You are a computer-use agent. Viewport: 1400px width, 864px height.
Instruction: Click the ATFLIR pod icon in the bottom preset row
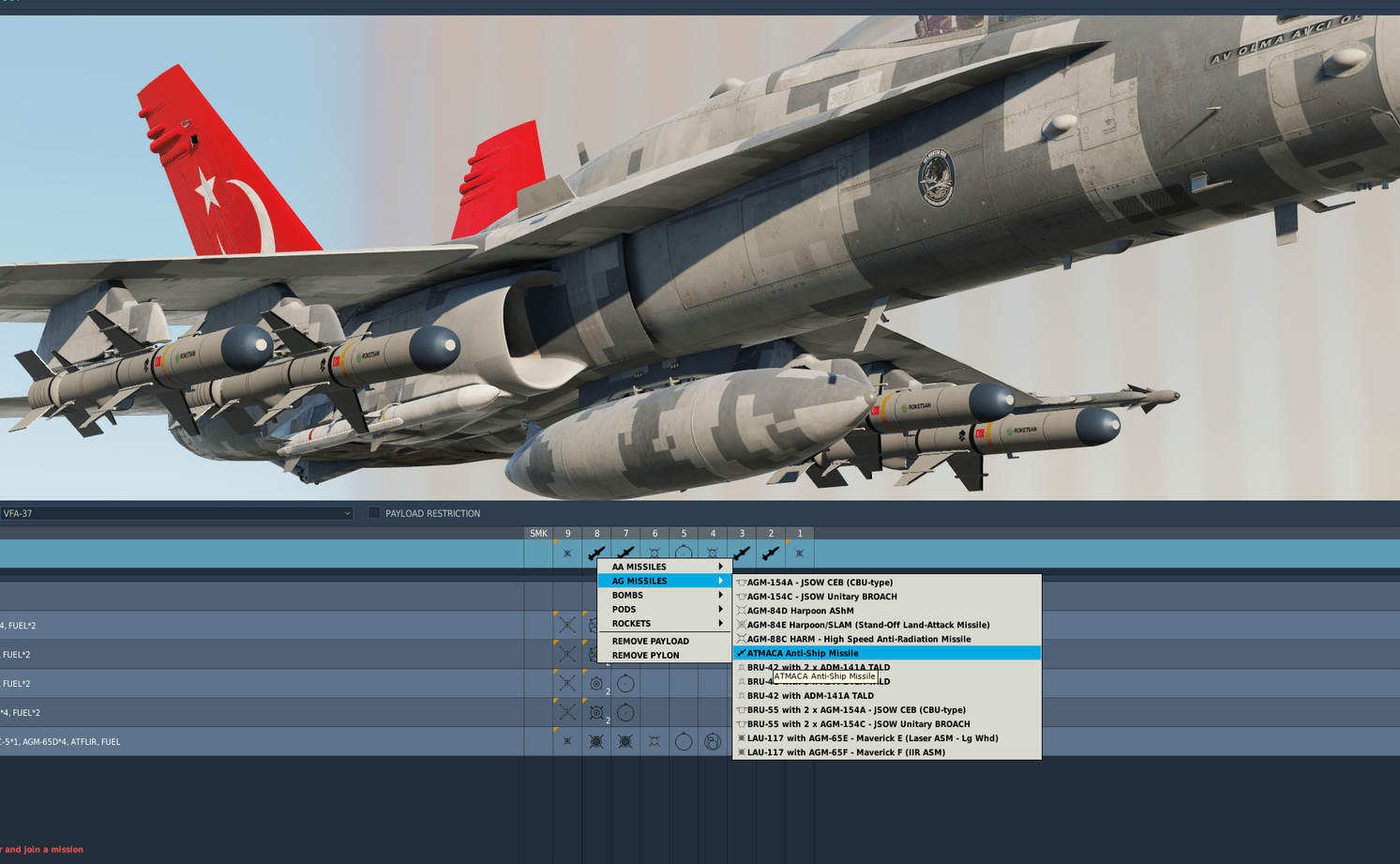[x=713, y=742]
